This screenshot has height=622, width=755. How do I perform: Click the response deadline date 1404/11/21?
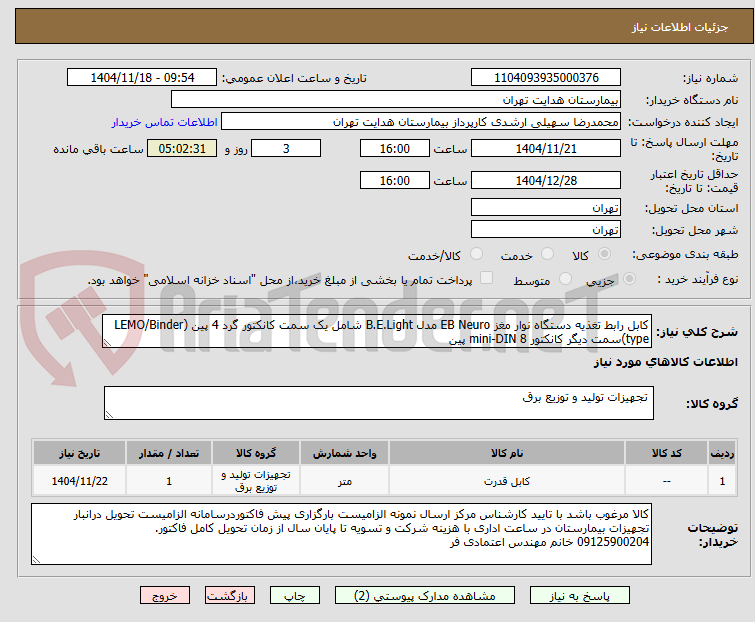tap(546, 148)
